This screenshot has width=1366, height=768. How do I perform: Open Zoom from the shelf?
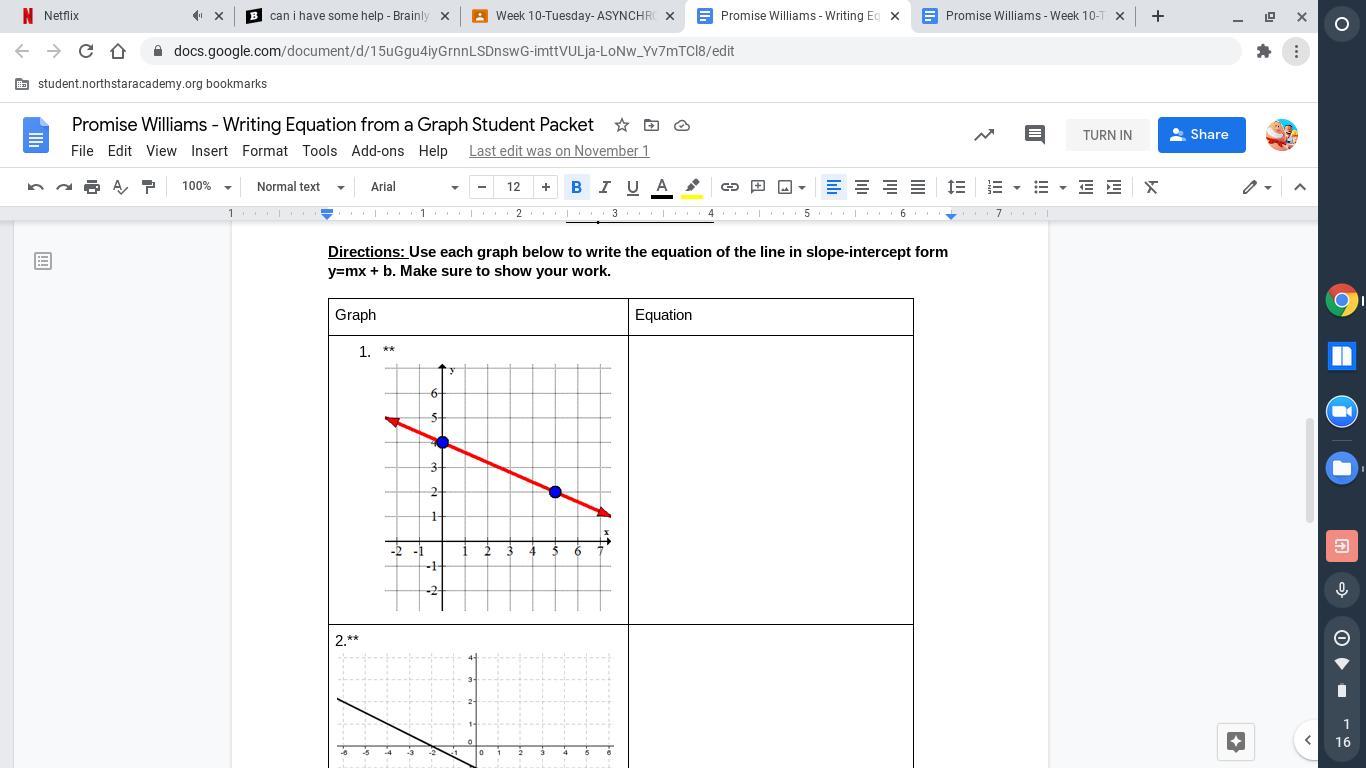click(x=1342, y=412)
